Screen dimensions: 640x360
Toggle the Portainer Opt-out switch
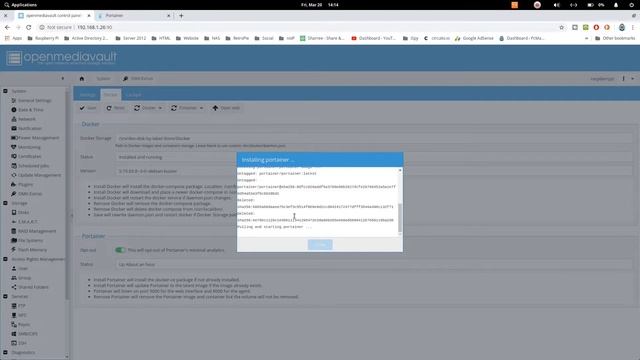coord(120,250)
